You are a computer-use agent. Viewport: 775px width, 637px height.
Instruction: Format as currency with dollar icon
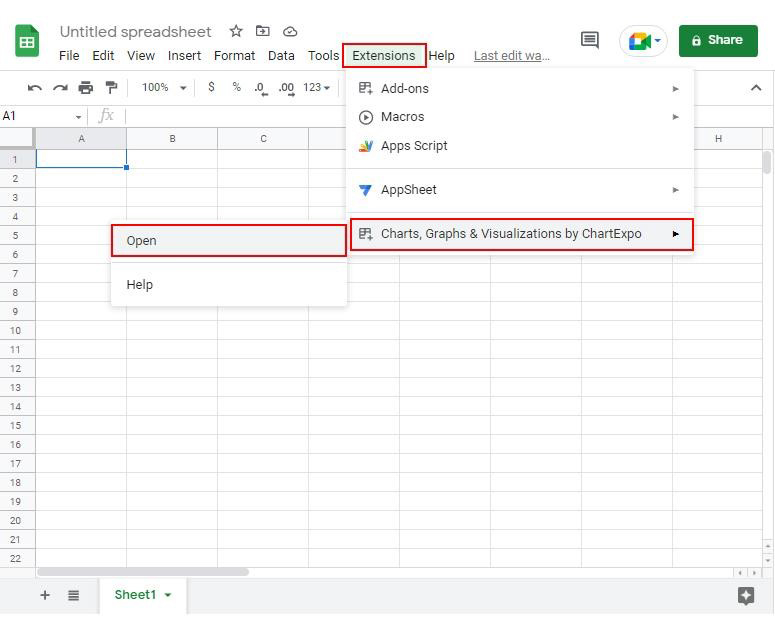pos(211,88)
